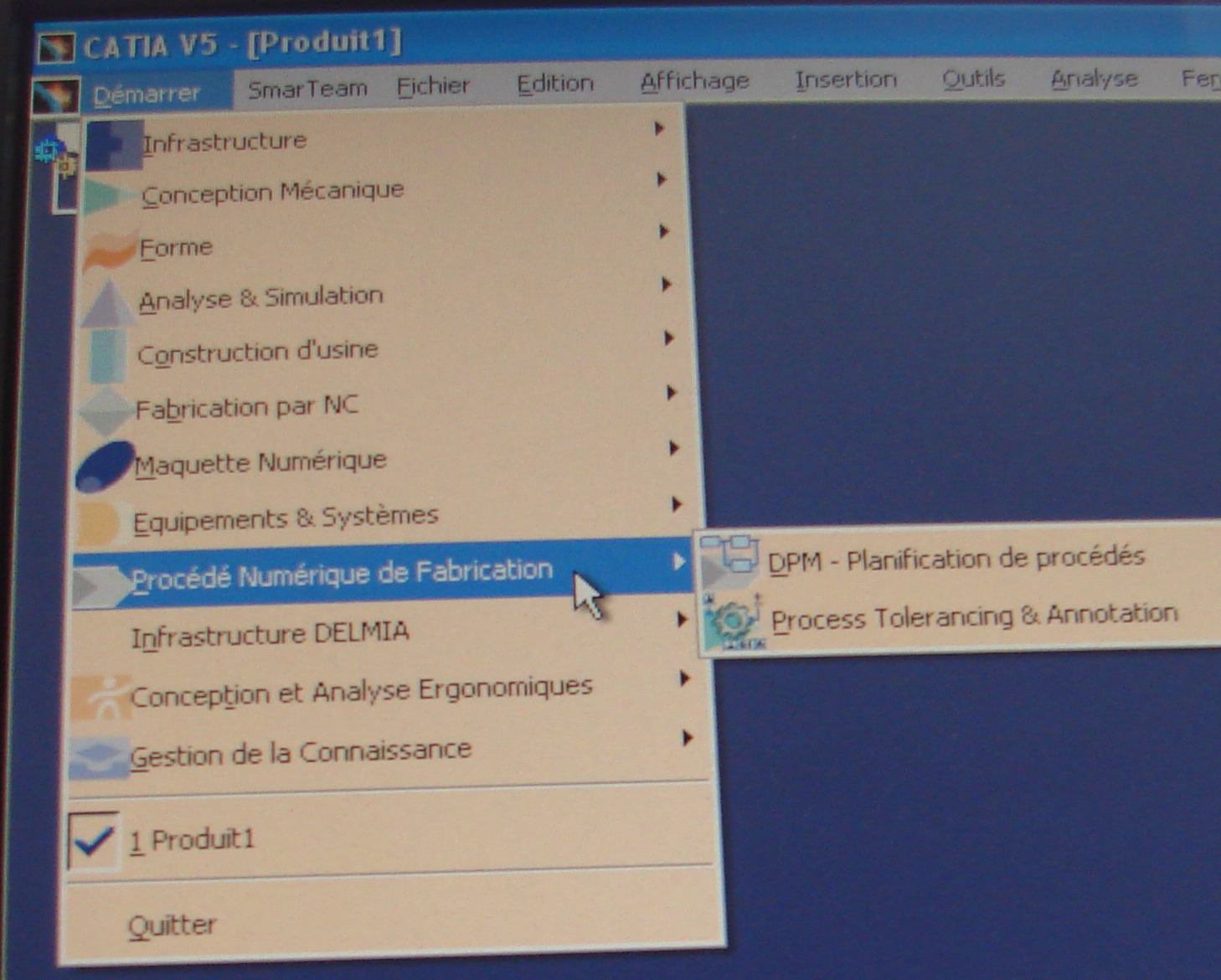Viewport: 1221px width, 980px height.
Task: Click the Conception et Analyse Ergonomiques icon
Action: click(x=101, y=697)
